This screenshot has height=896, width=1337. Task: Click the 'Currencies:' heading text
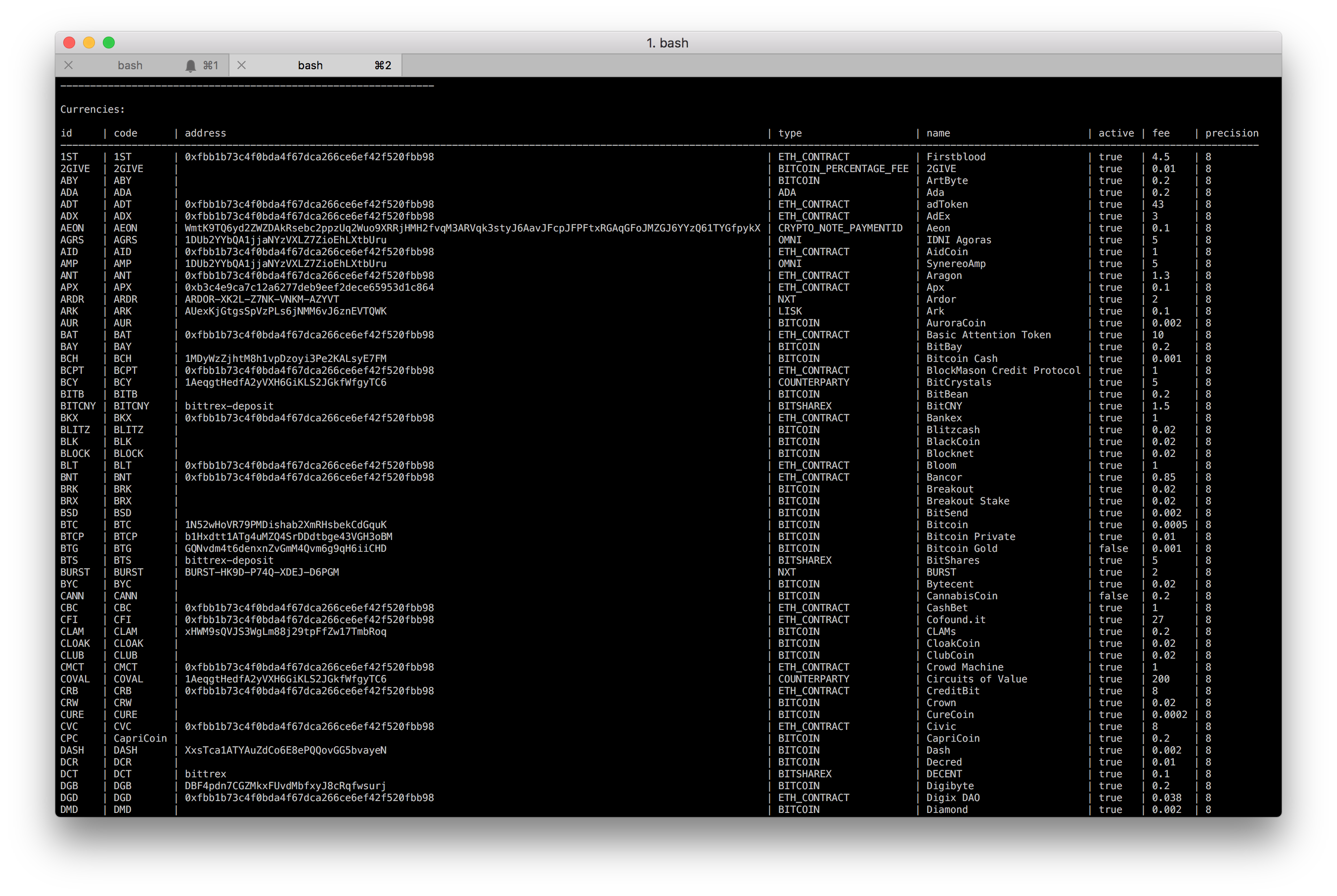click(x=91, y=109)
